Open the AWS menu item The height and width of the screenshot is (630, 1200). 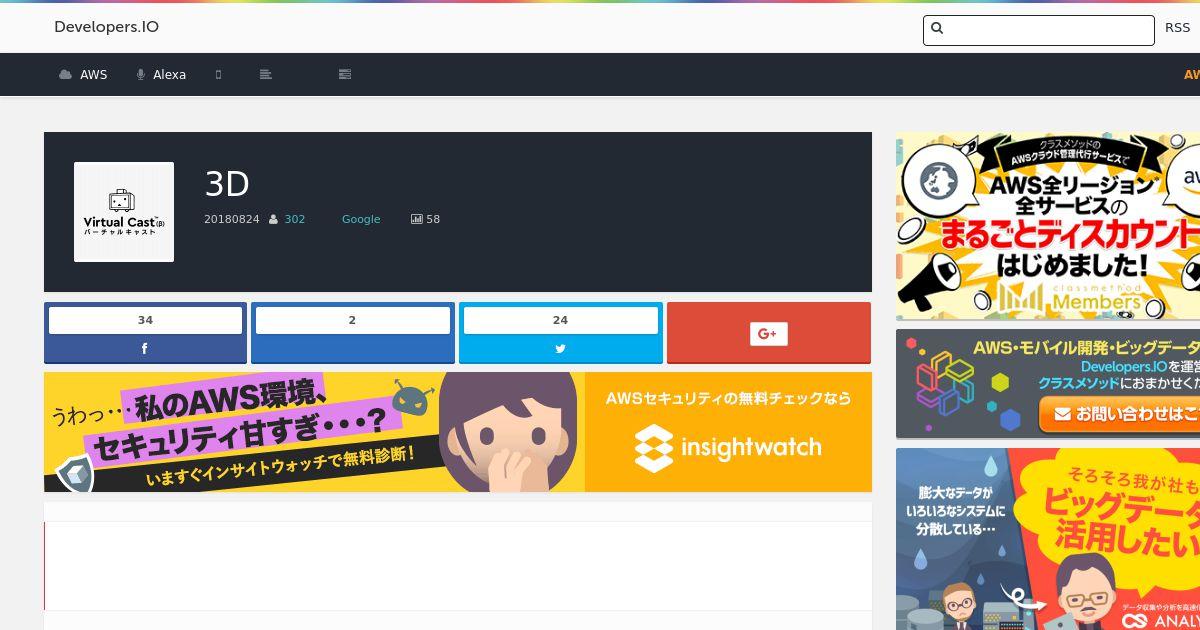coord(93,75)
